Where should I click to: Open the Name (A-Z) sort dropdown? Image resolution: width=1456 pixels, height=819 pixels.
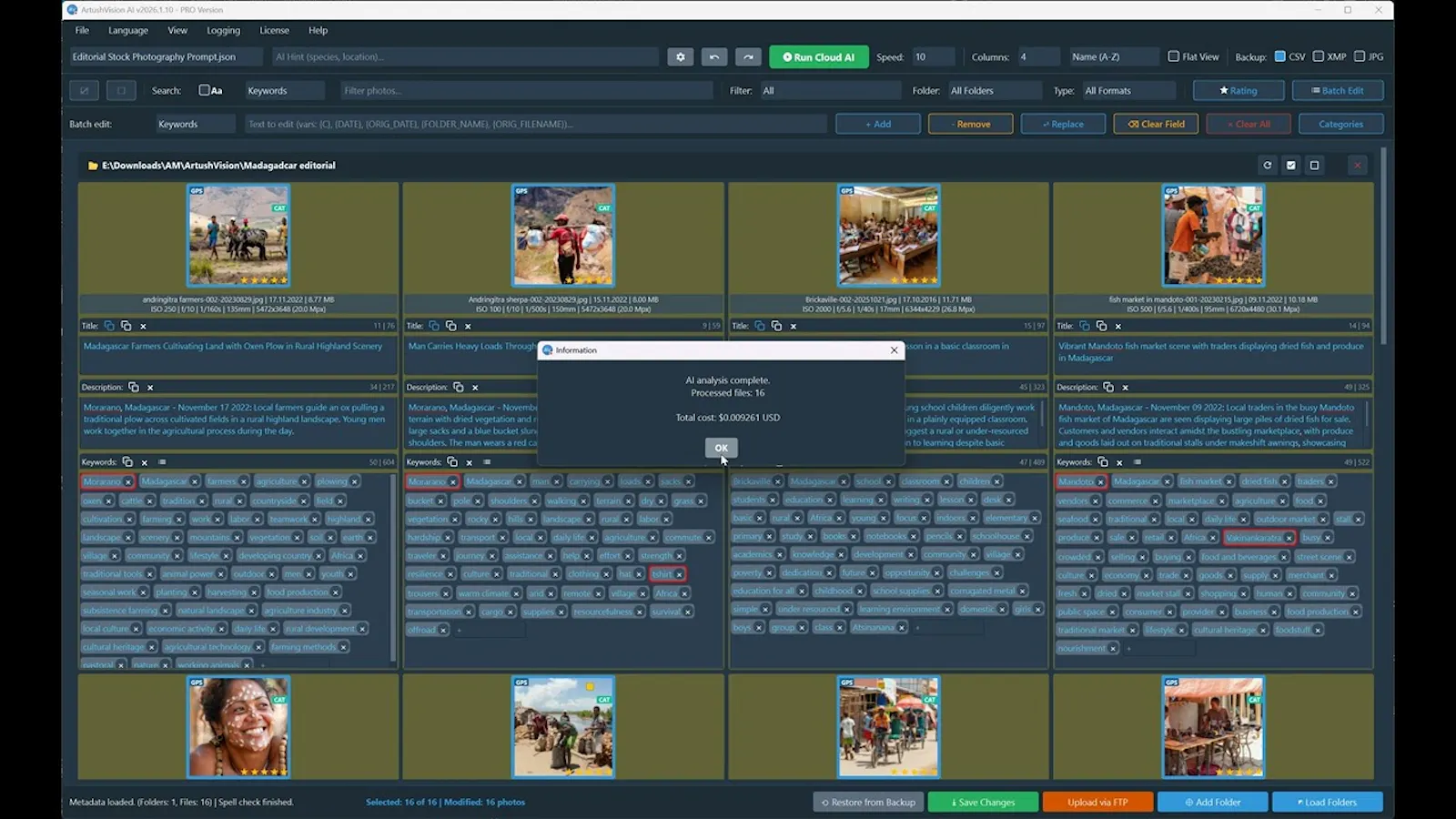(1114, 56)
